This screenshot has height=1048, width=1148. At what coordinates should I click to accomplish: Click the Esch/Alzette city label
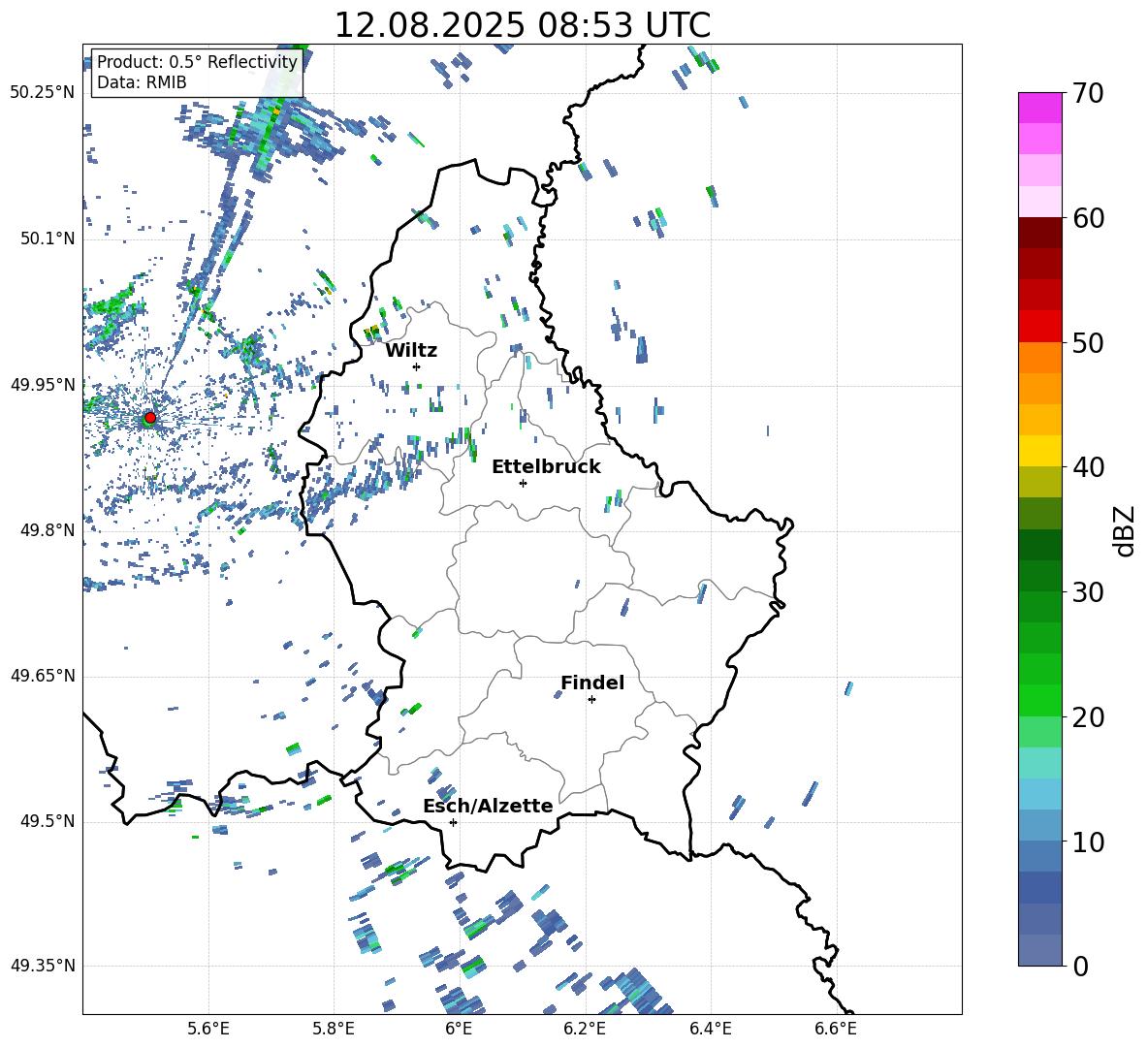click(x=488, y=806)
